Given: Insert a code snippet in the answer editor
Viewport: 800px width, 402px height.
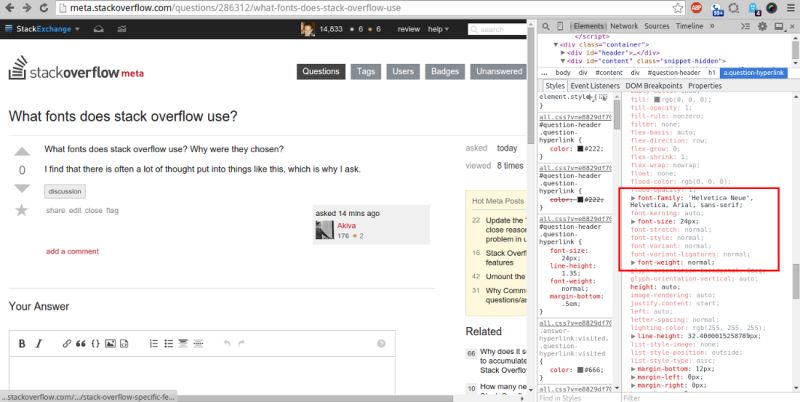Looking at the screenshot, I should pyautogui.click(x=124, y=343).
